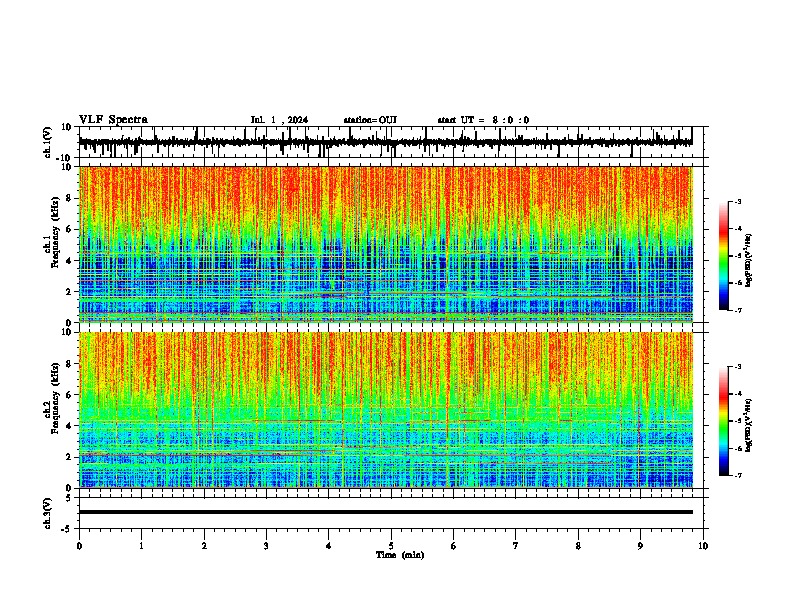
Task: Select the ch.1 spectrogram panel
Action: pos(386,244)
